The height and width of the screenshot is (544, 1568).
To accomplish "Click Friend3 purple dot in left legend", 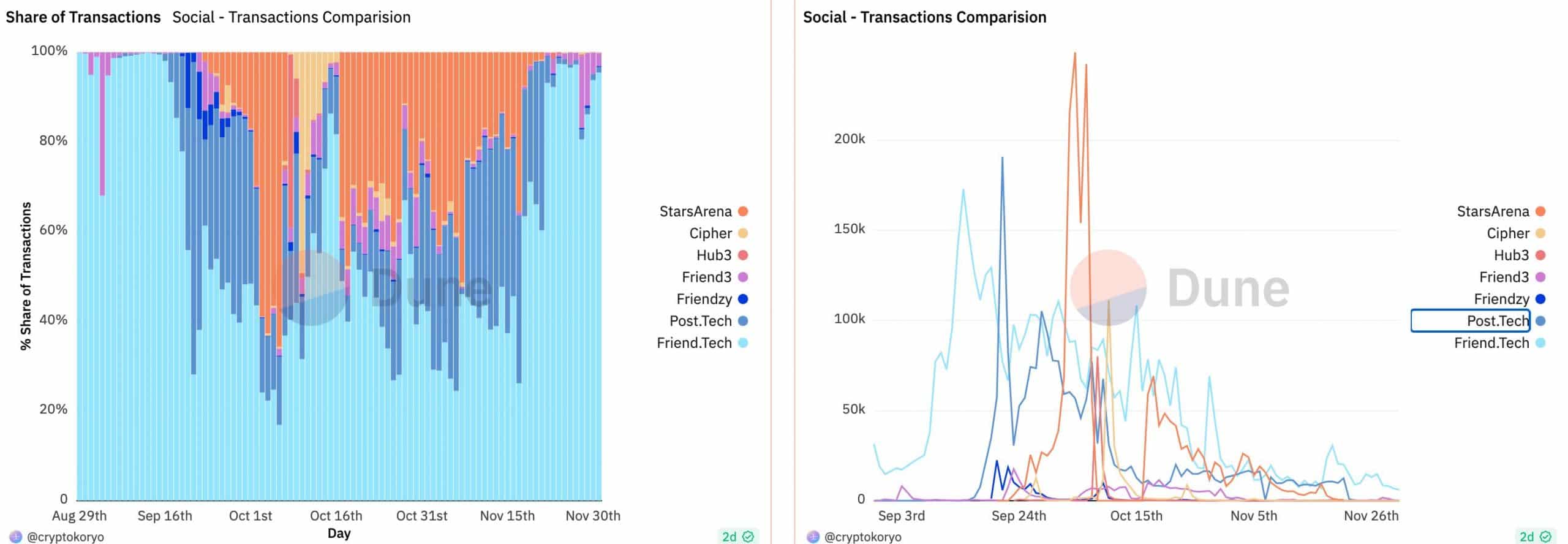I will click(x=743, y=278).
